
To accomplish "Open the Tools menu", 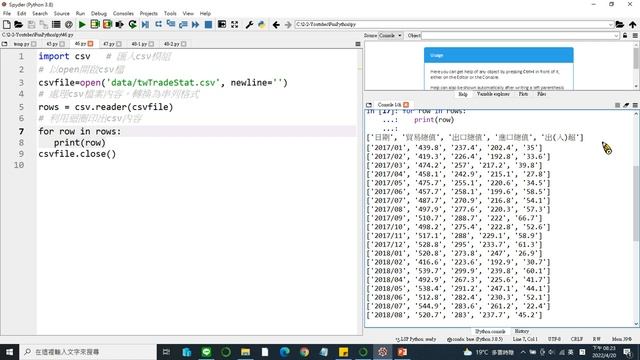I will click(x=170, y=13).
